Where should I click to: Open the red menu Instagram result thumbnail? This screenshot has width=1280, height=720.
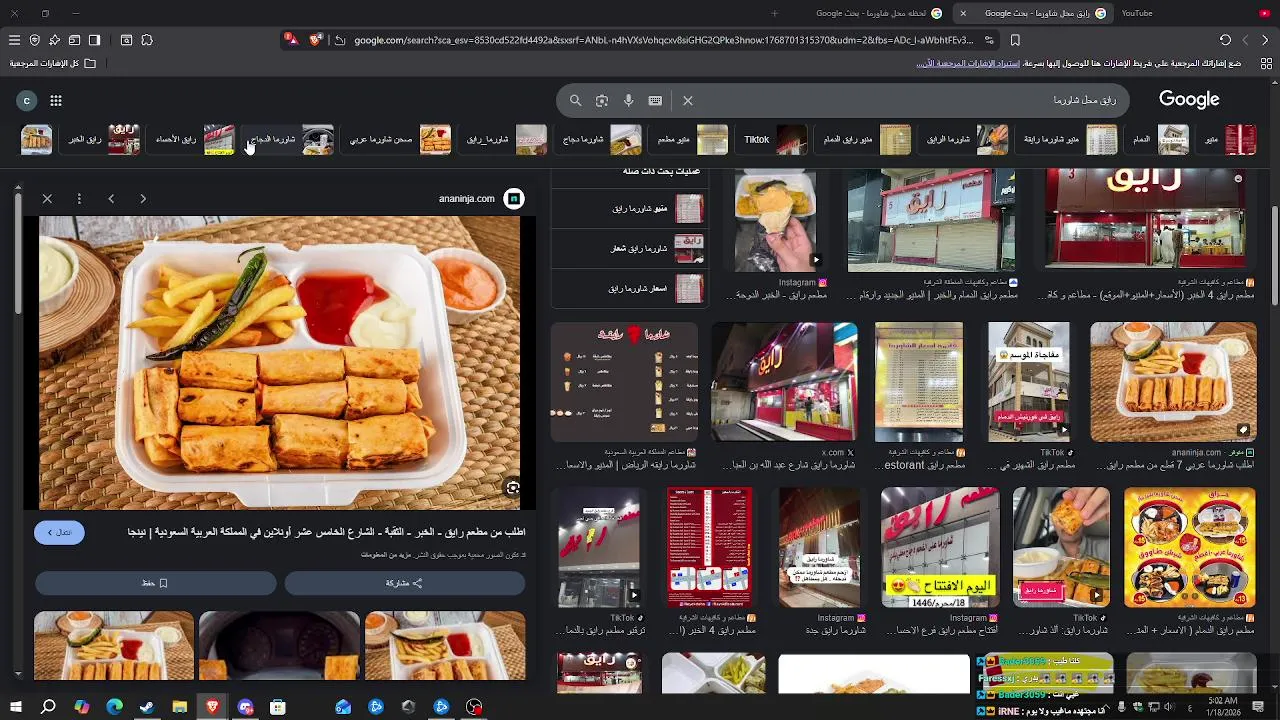[x=710, y=548]
